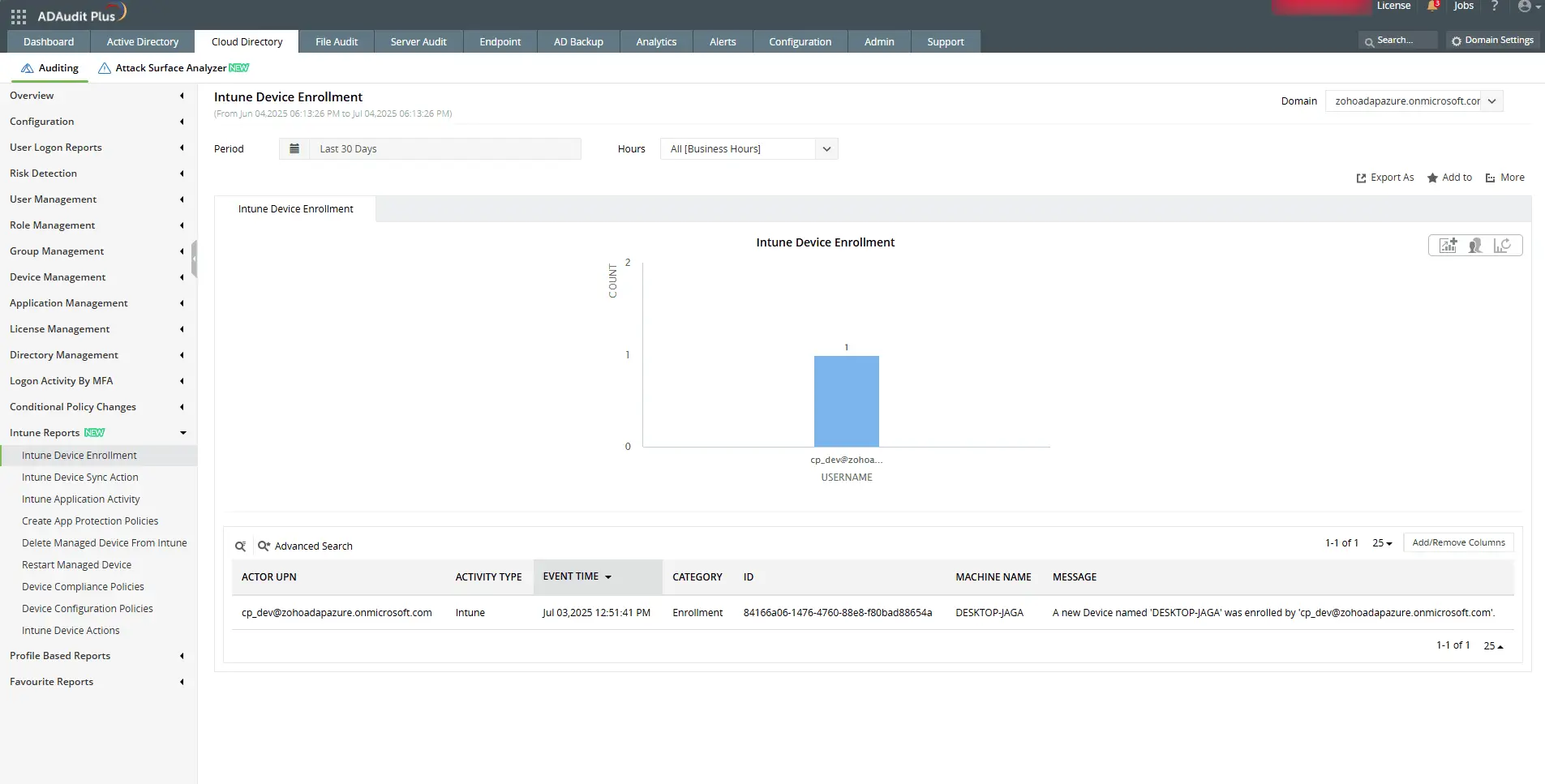The height and width of the screenshot is (784, 1545).
Task: Click the blue chart bar for cp_dev
Action: [x=847, y=401]
